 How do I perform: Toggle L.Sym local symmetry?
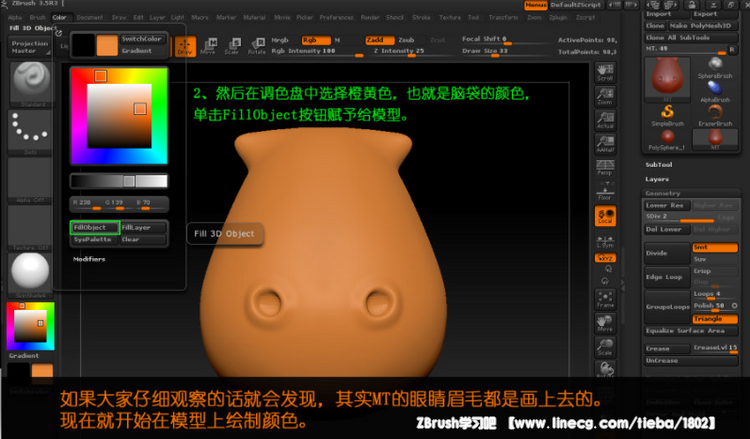605,241
